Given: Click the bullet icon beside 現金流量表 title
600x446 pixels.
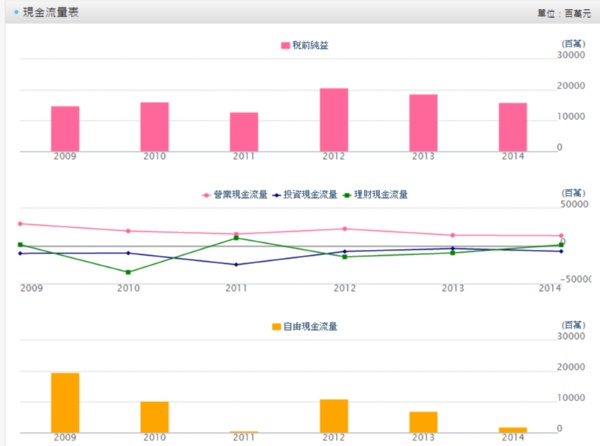Looking at the screenshot, I should click(x=15, y=12).
